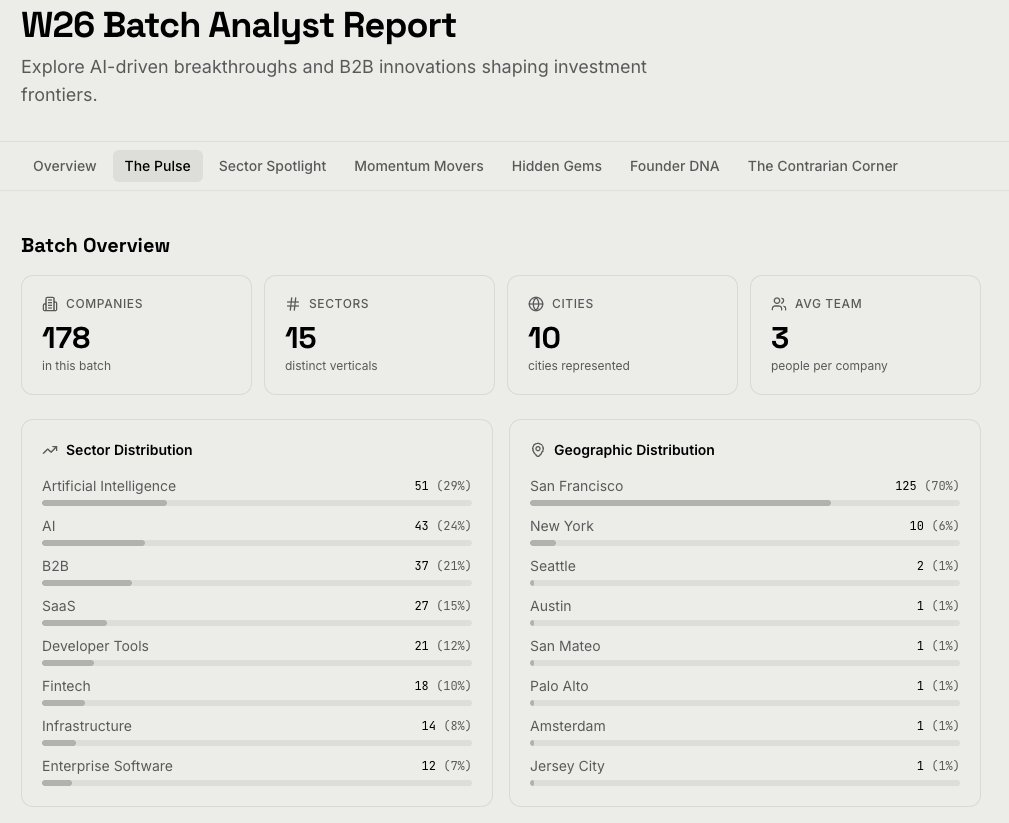Click the 'cities represented' caption

click(579, 365)
